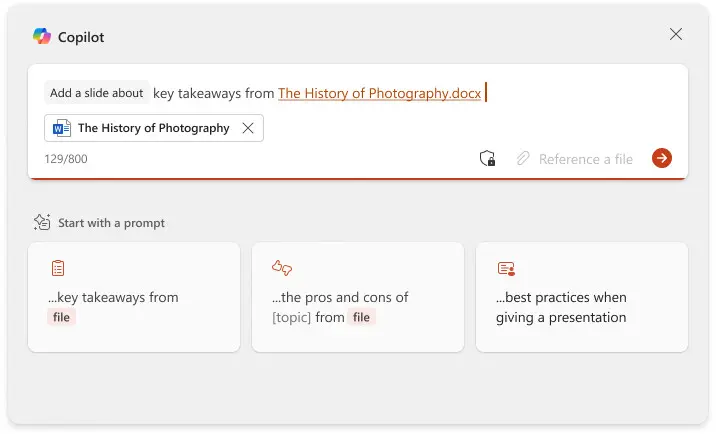Click the clipboard icon on key takeaways card
This screenshot has height=436, width=716.
(58, 268)
